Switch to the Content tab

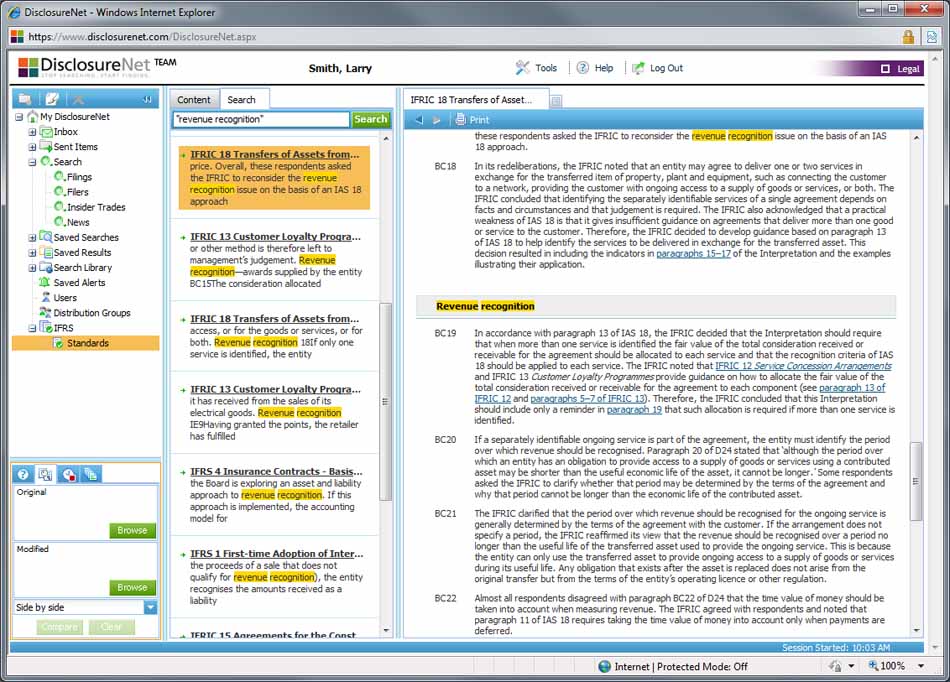194,100
